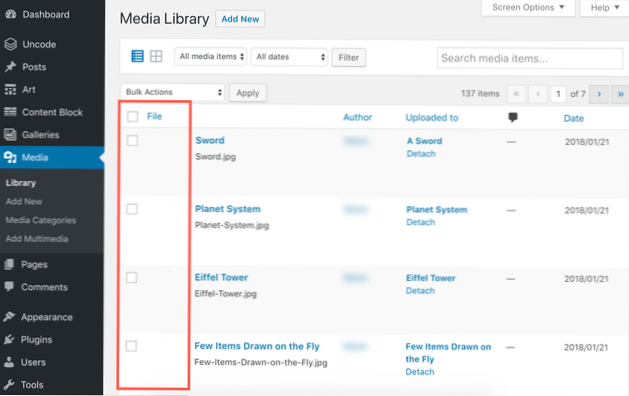This screenshot has width=629, height=396.
Task: Click the Media camera-music icon
Action: coord(10,157)
